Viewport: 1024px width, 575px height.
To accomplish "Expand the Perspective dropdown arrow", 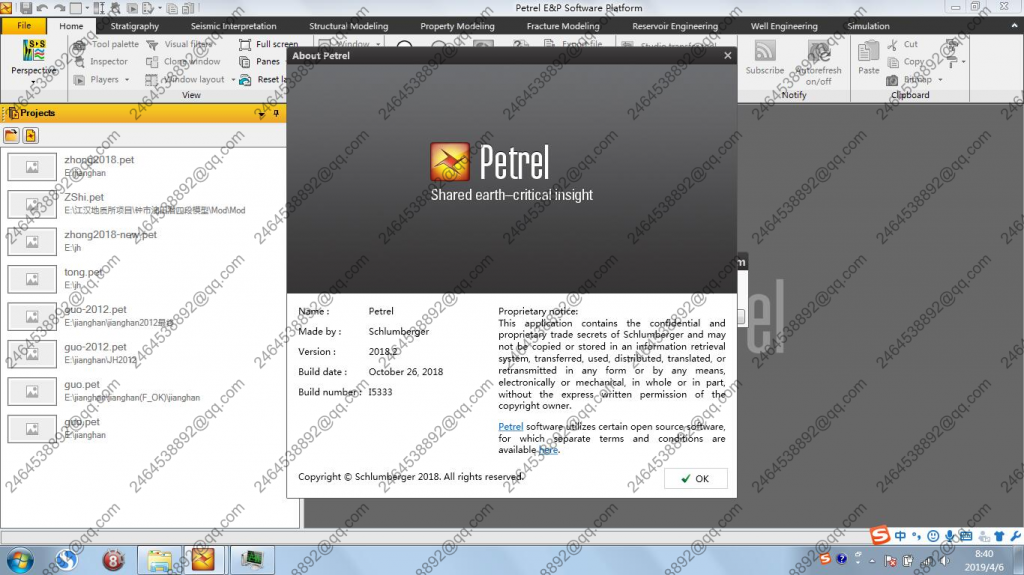I will [33, 82].
